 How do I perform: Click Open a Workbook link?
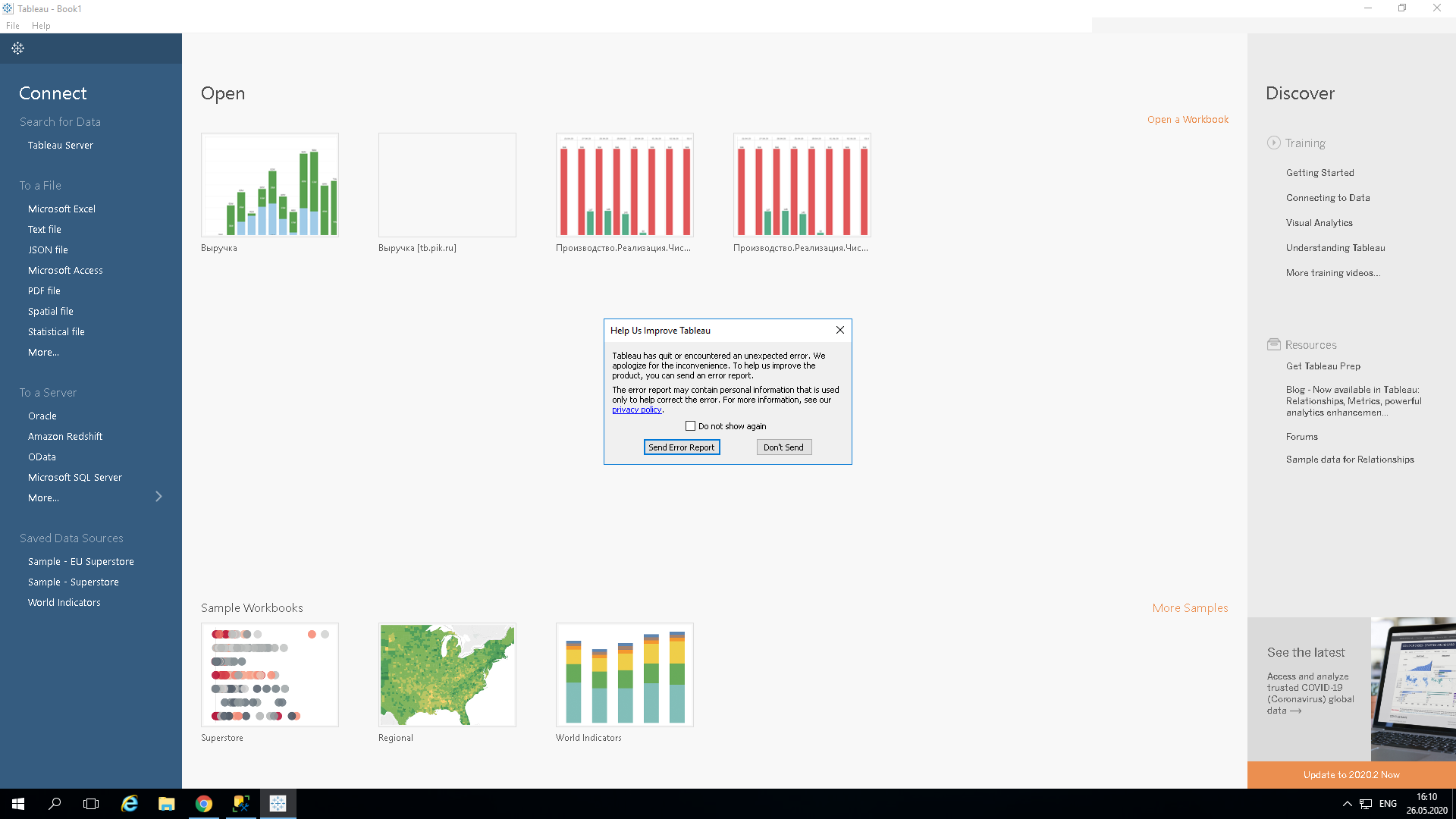1188,120
